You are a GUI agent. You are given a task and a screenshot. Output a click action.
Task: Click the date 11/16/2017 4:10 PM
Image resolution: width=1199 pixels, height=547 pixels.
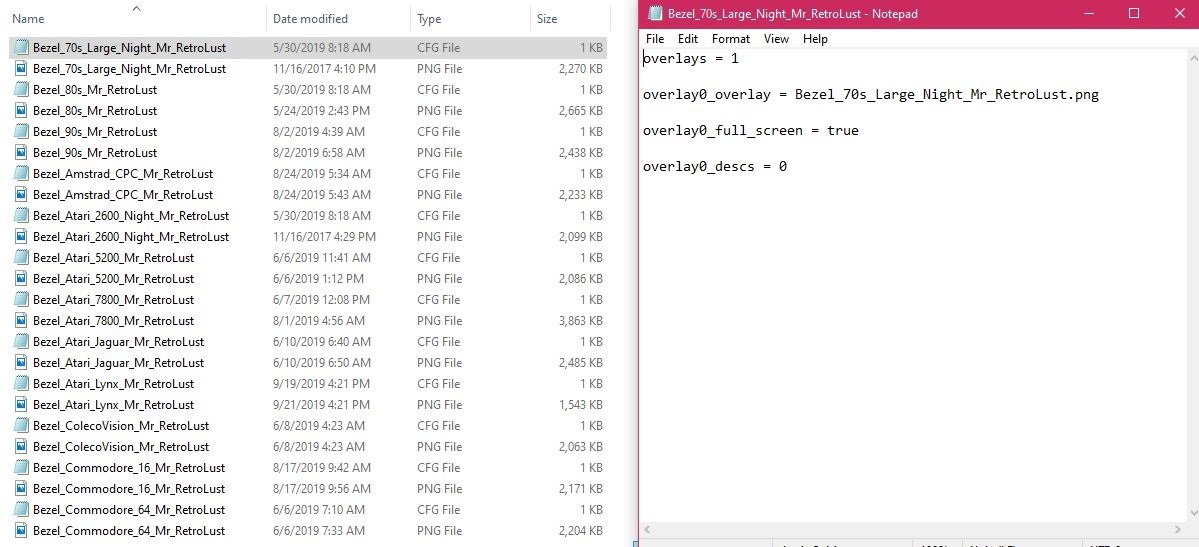324,69
